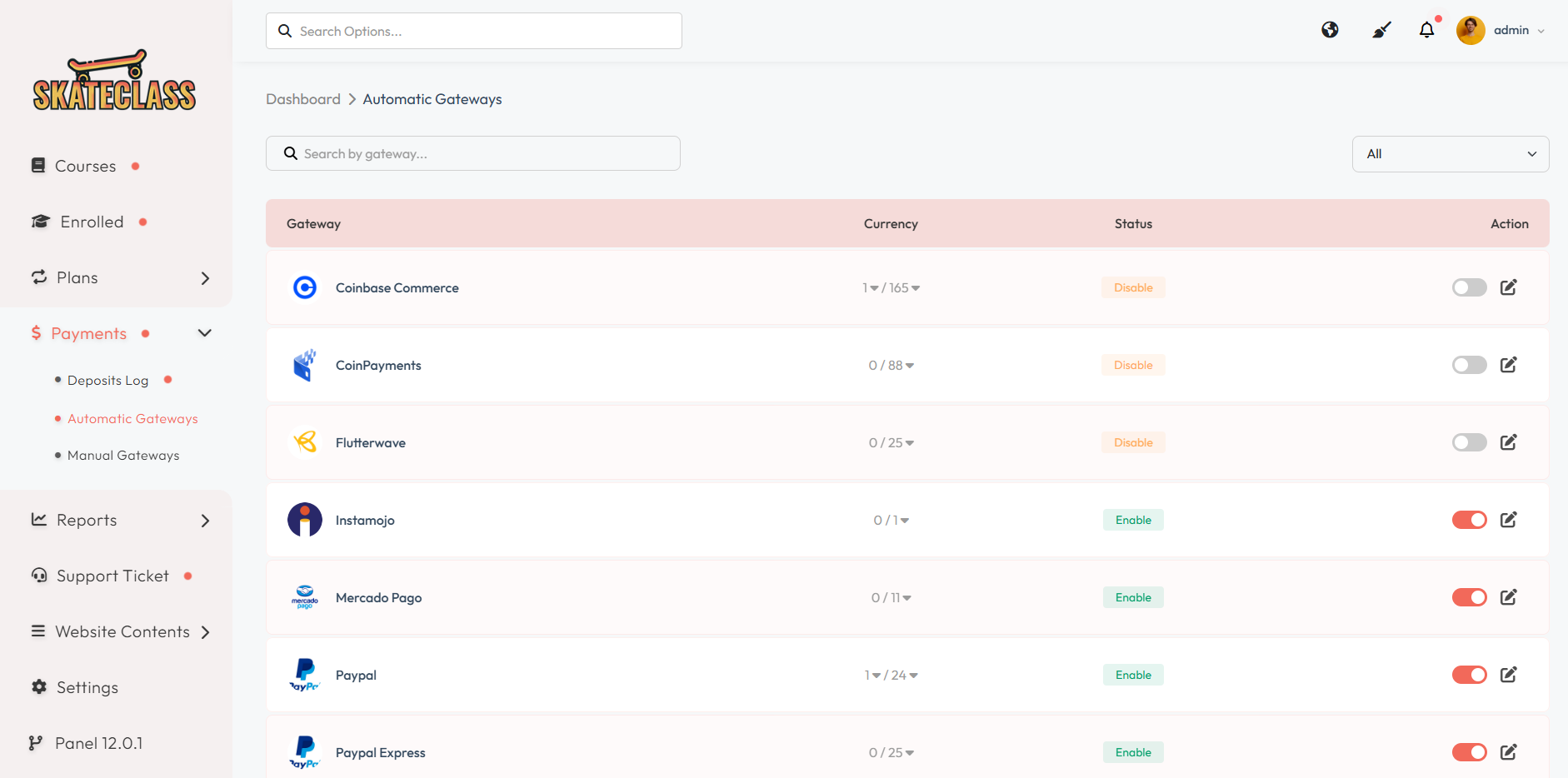The width and height of the screenshot is (1568, 778).
Task: Edit the Coinbase Commerce gateway
Action: coord(1508,287)
